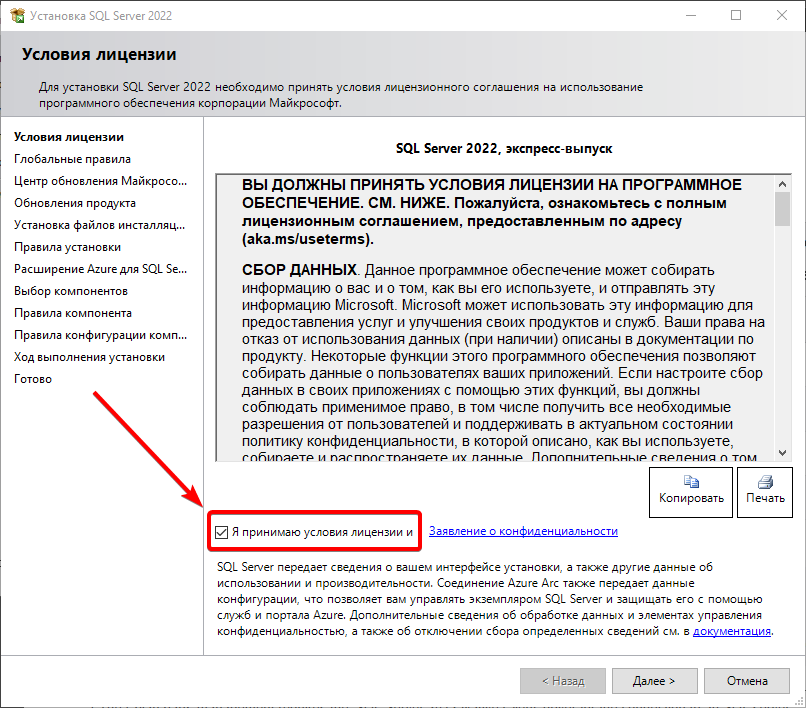Image resolution: width=806 pixels, height=708 pixels.
Task: Enable the 'Я принимаю условия лицензии' checkbox
Action: (x=222, y=532)
